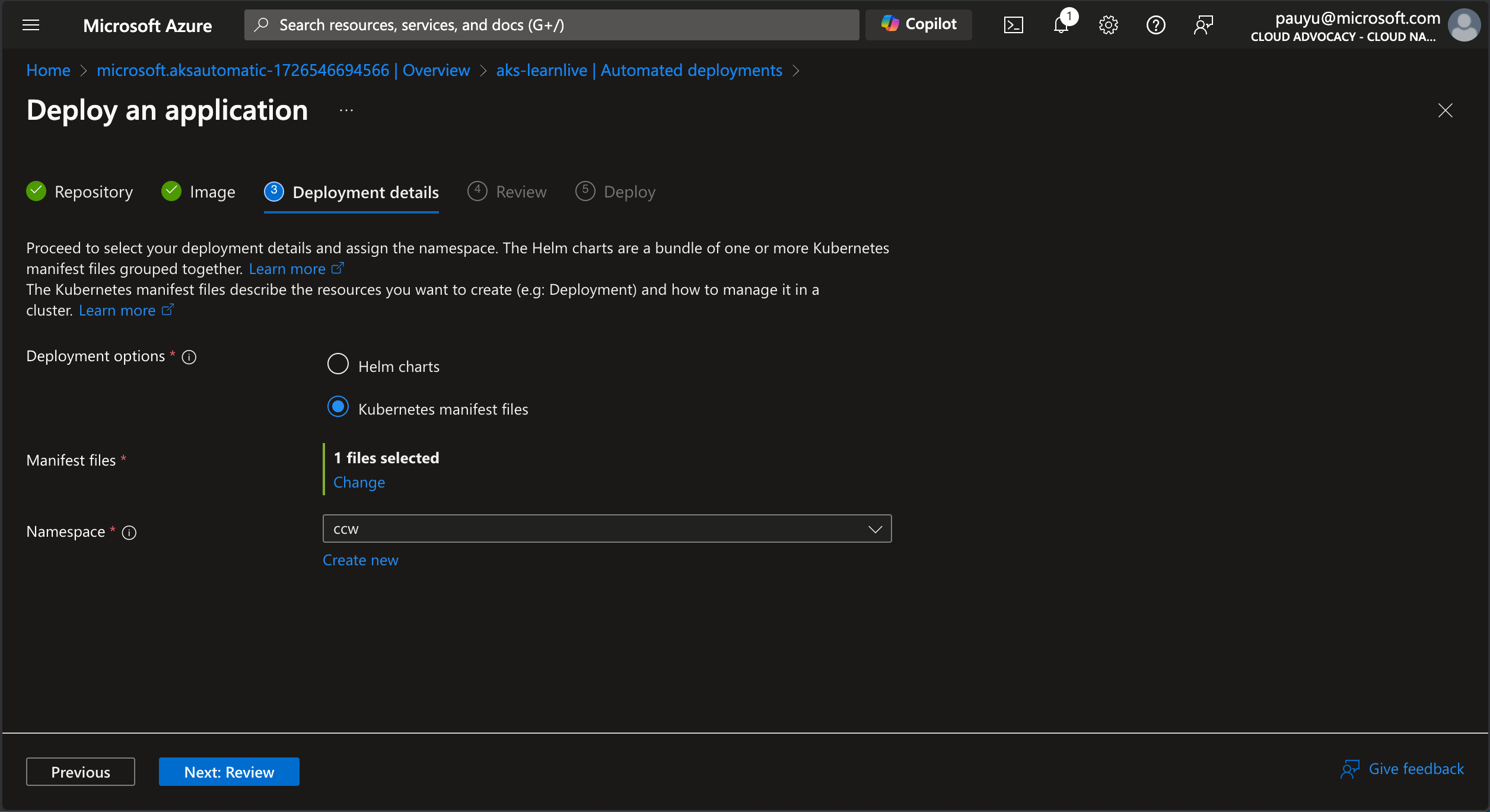Select the Helm charts radio option
1490x812 pixels.
(338, 364)
